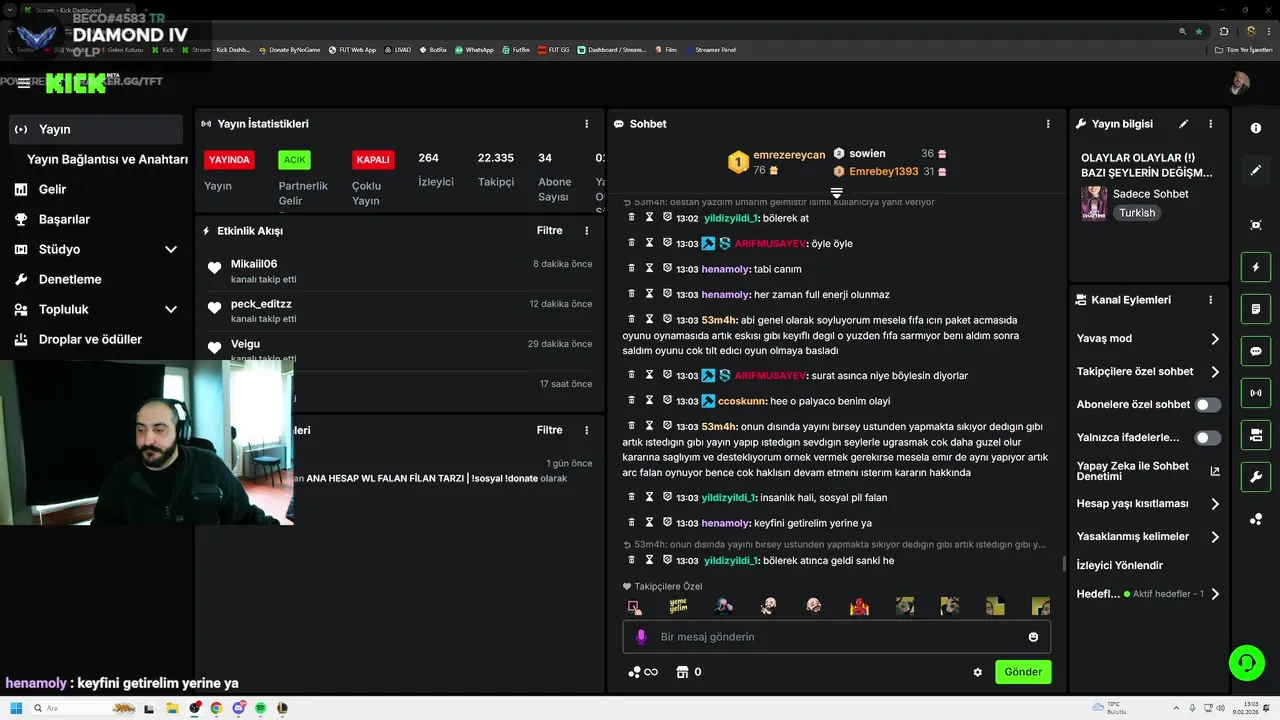Open the FUT Web App bookmark

tap(353, 49)
